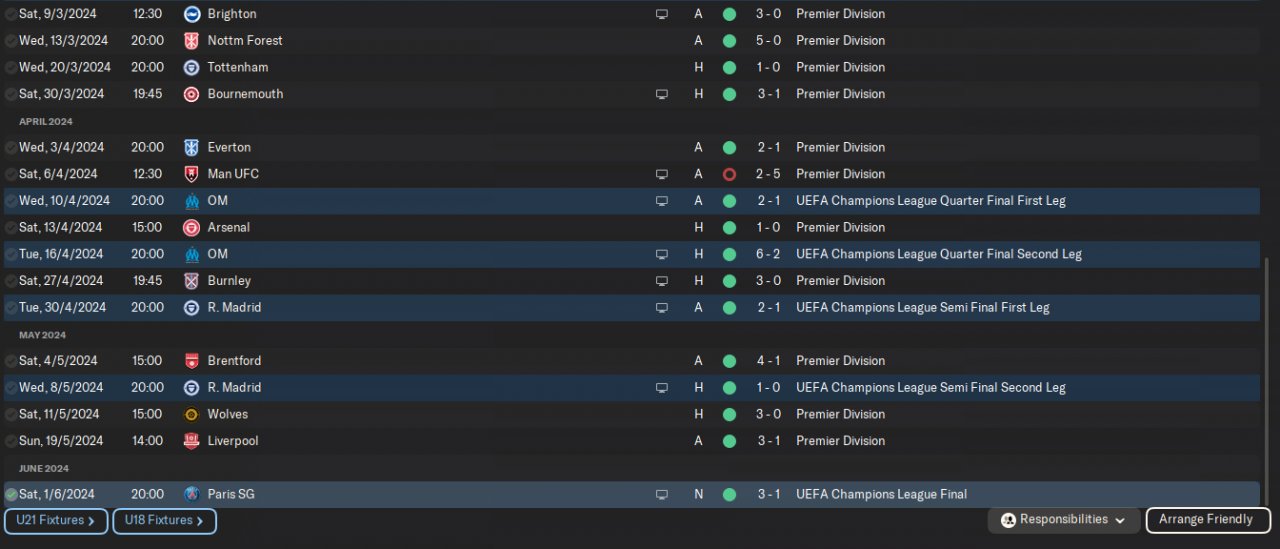The image size is (1280, 549).
Task: Toggle the green checkmark on Paris SG fixture
Action: [11, 494]
